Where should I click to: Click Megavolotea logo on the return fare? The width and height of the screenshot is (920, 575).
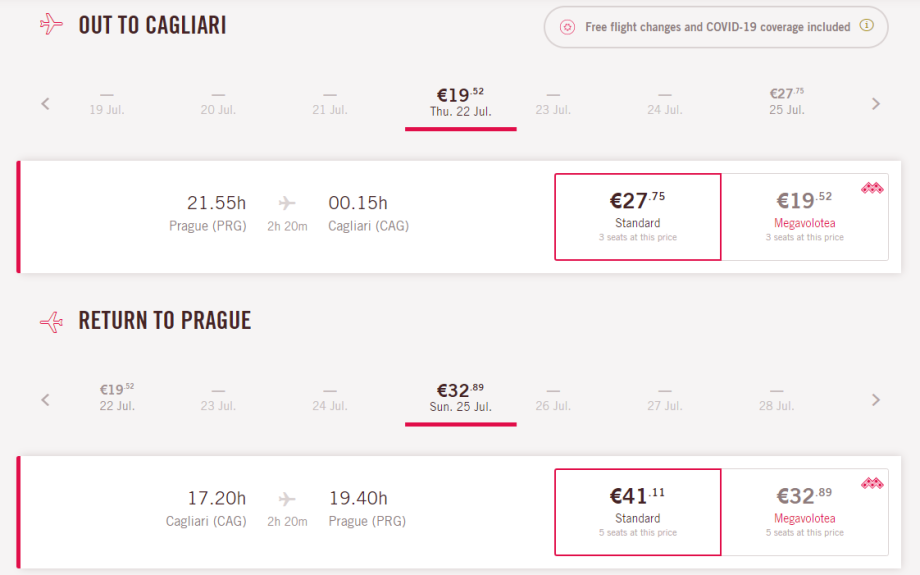click(872, 484)
